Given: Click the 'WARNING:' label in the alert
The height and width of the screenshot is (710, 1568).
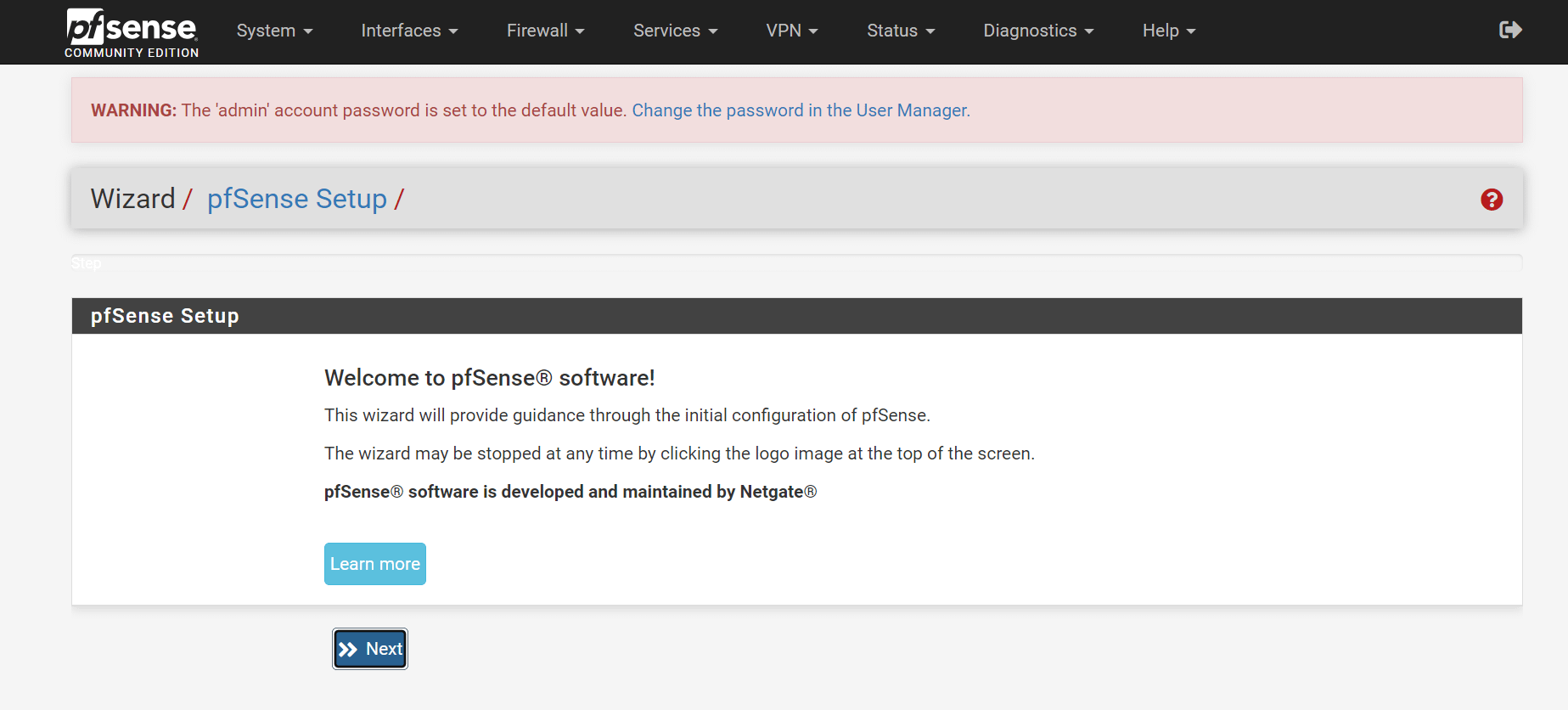Looking at the screenshot, I should (133, 110).
